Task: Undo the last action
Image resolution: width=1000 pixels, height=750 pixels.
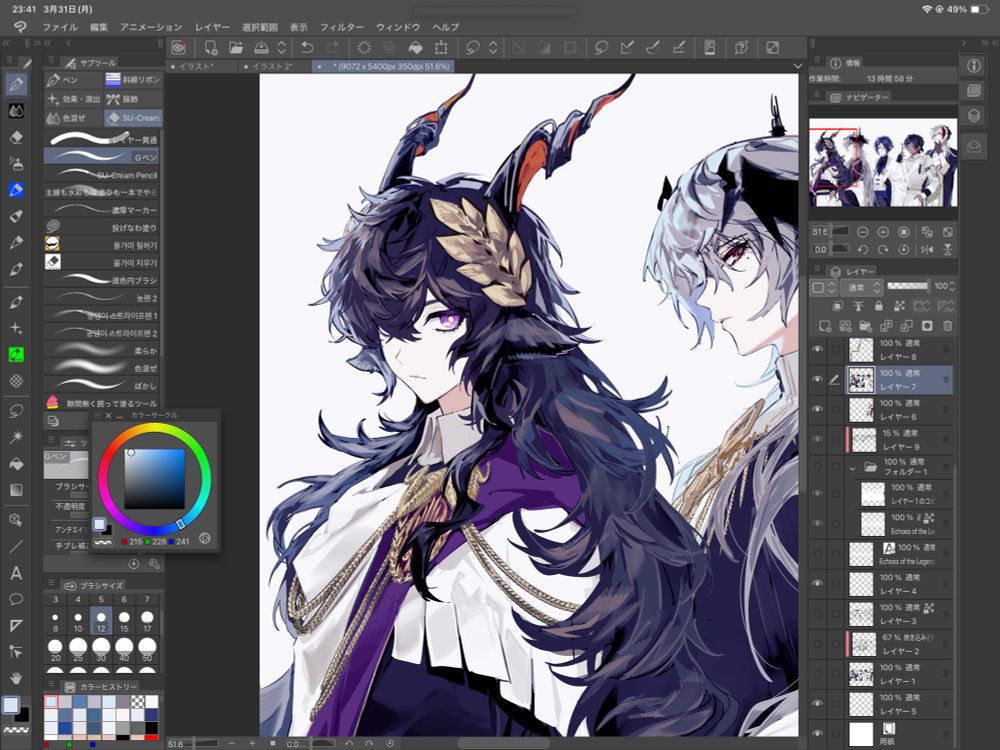Action: [307, 47]
